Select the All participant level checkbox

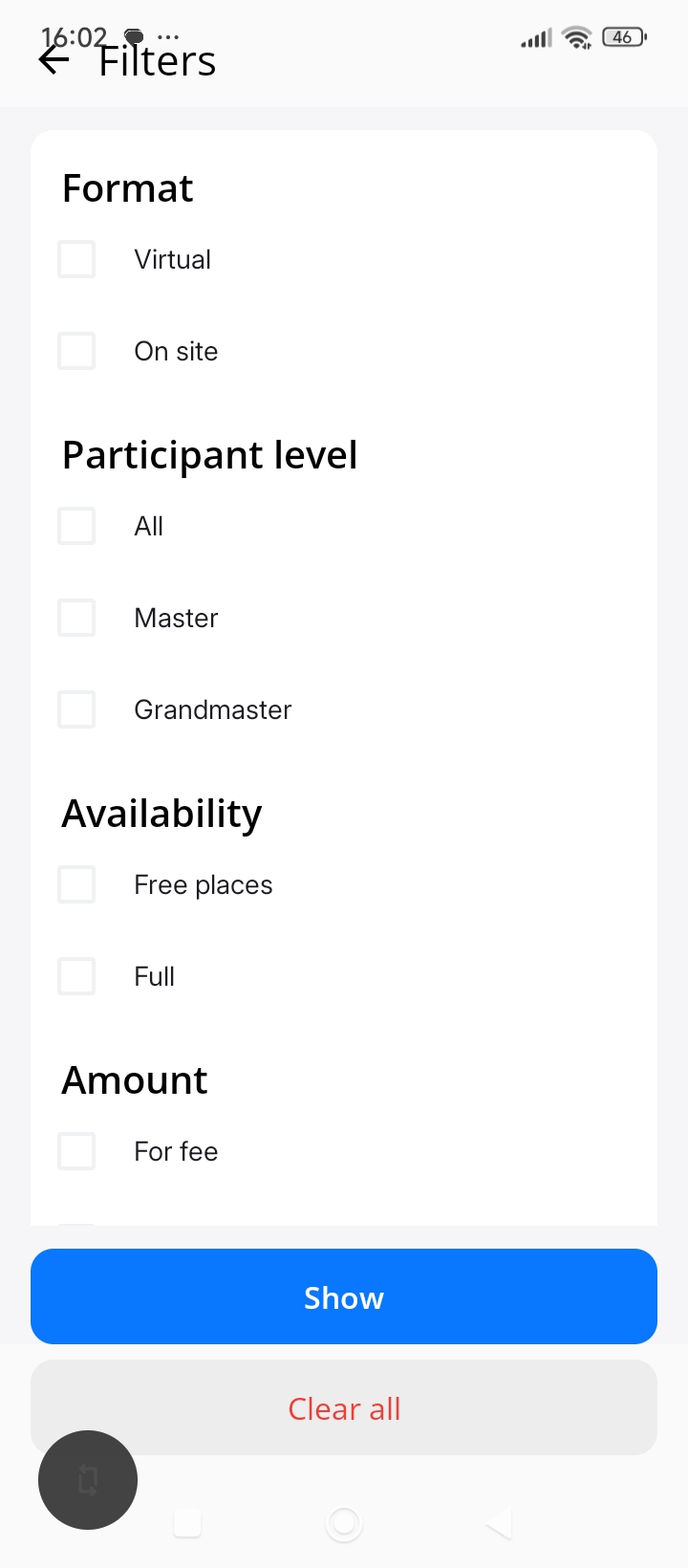[76, 526]
